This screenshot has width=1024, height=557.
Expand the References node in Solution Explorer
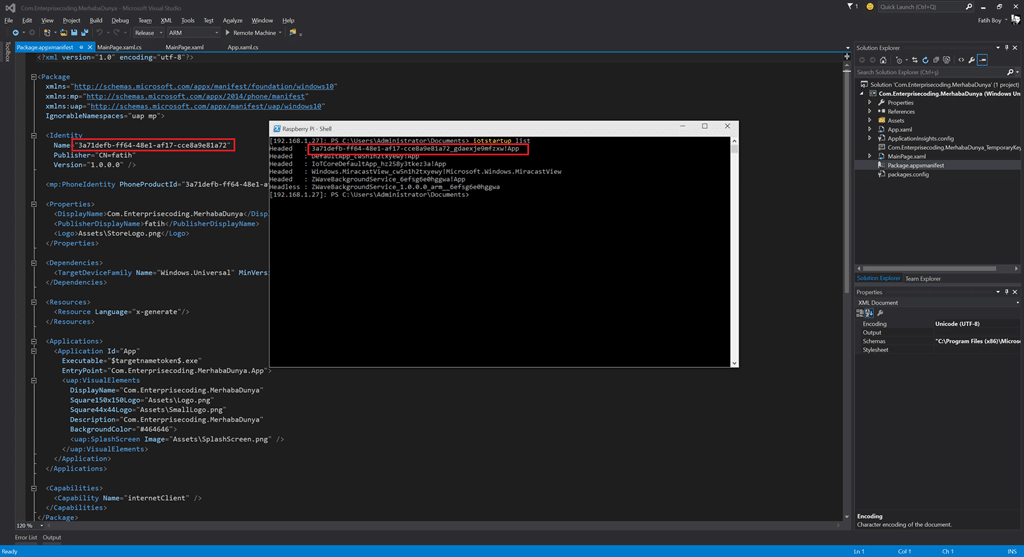pyautogui.click(x=870, y=112)
